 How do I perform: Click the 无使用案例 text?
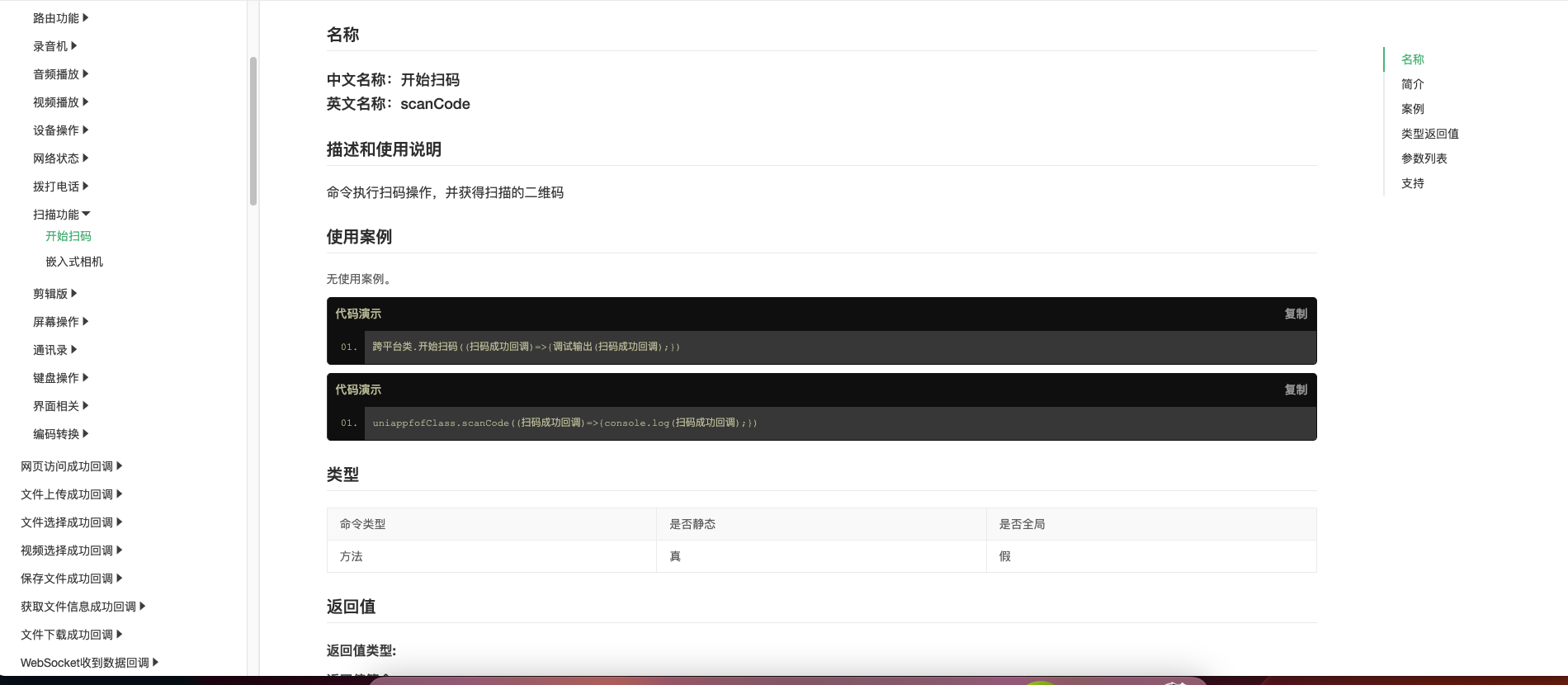pos(359,279)
